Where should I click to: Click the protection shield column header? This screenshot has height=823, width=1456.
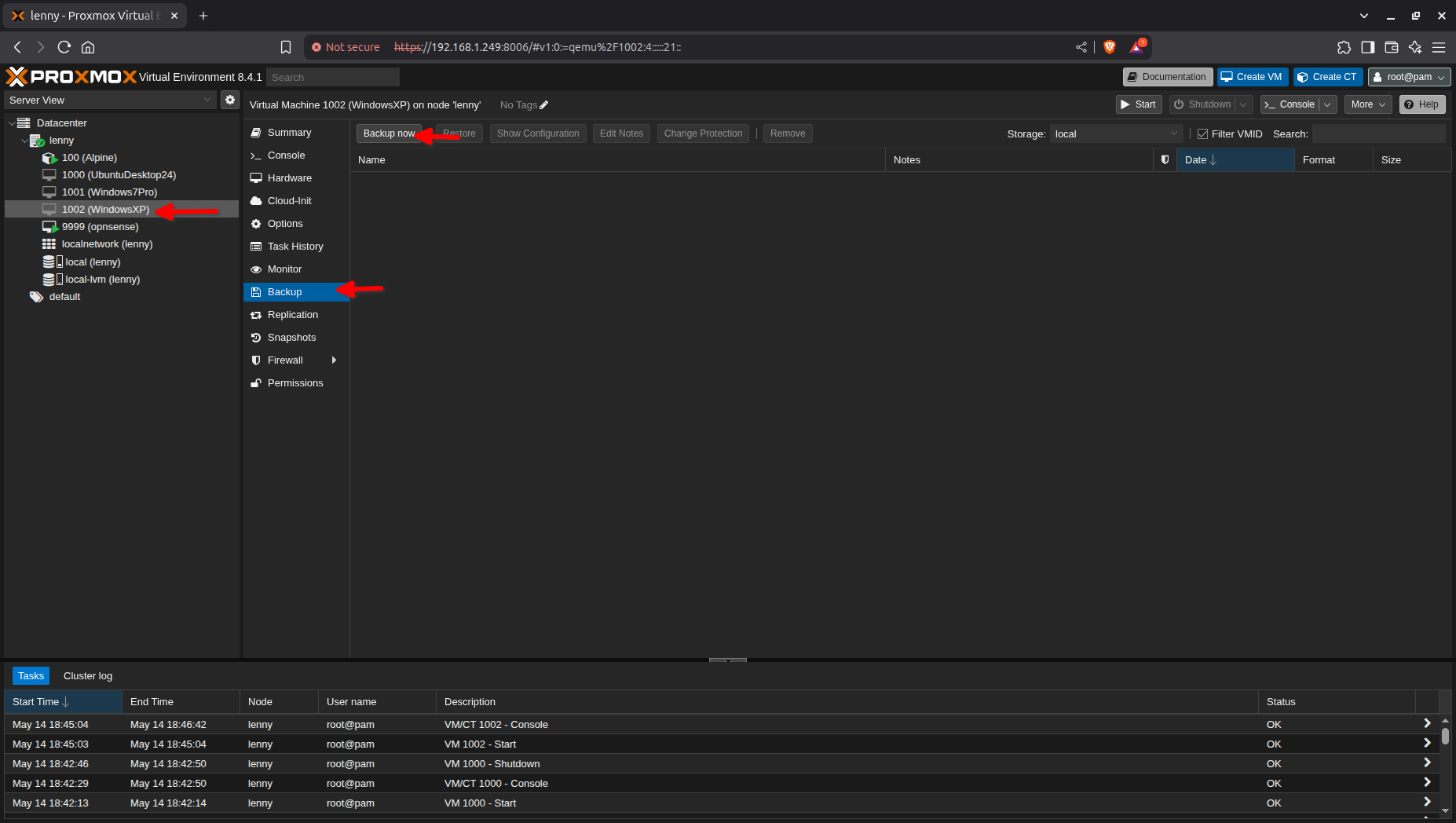point(1165,159)
